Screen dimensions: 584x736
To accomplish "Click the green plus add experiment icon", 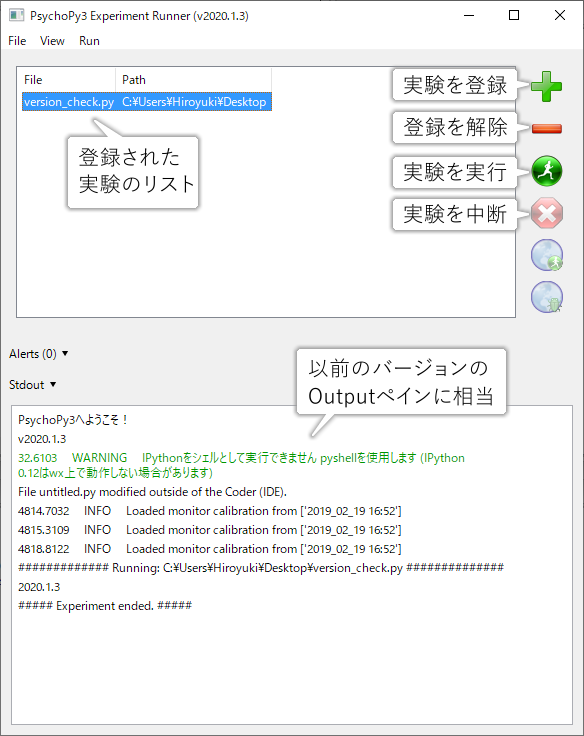I will click(x=546, y=86).
